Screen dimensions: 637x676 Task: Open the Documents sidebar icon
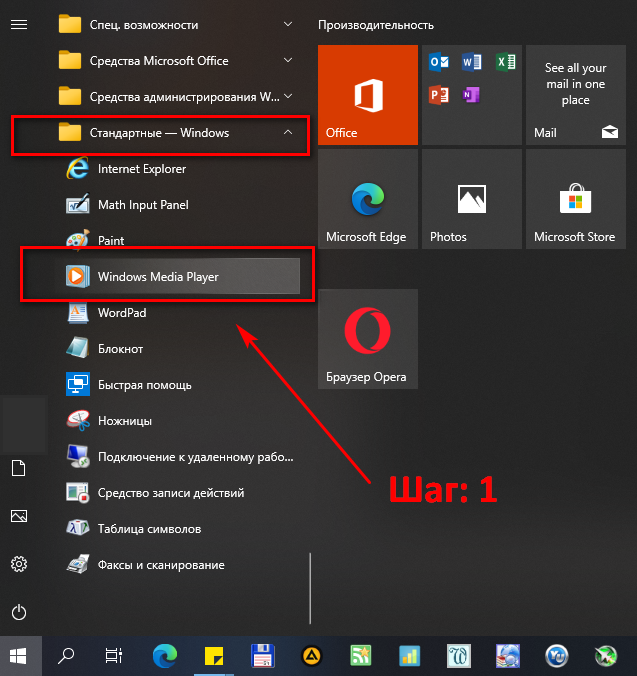(x=19, y=468)
